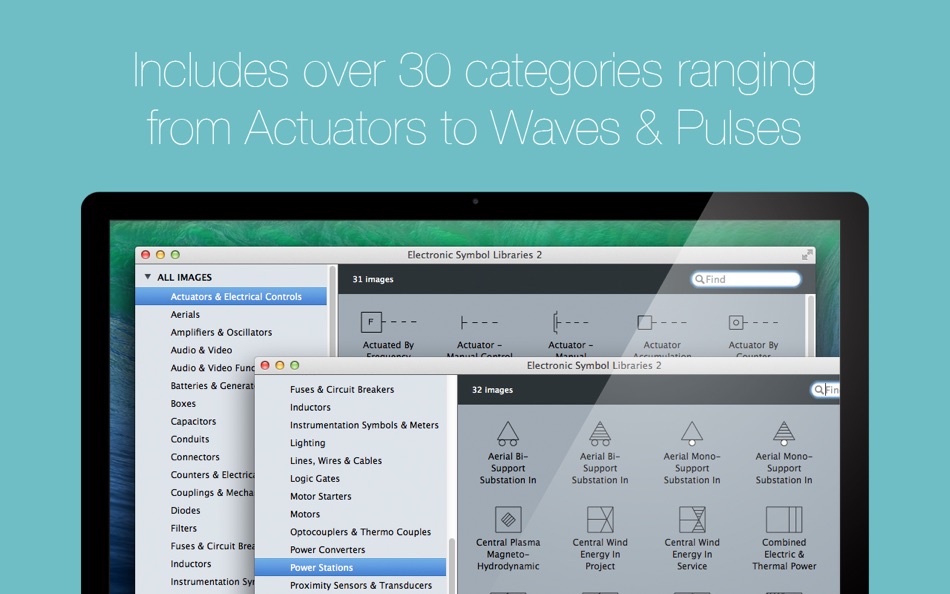The height and width of the screenshot is (594, 950).
Task: Select the Capacitors category
Action: point(193,421)
